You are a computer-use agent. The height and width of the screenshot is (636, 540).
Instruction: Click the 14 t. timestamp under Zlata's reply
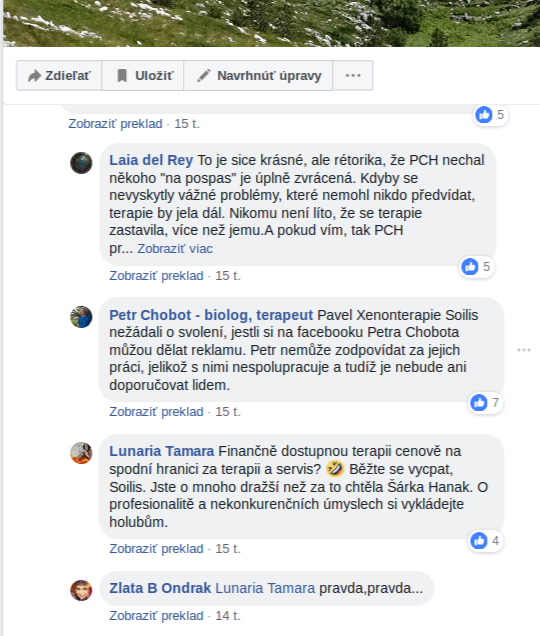click(228, 616)
